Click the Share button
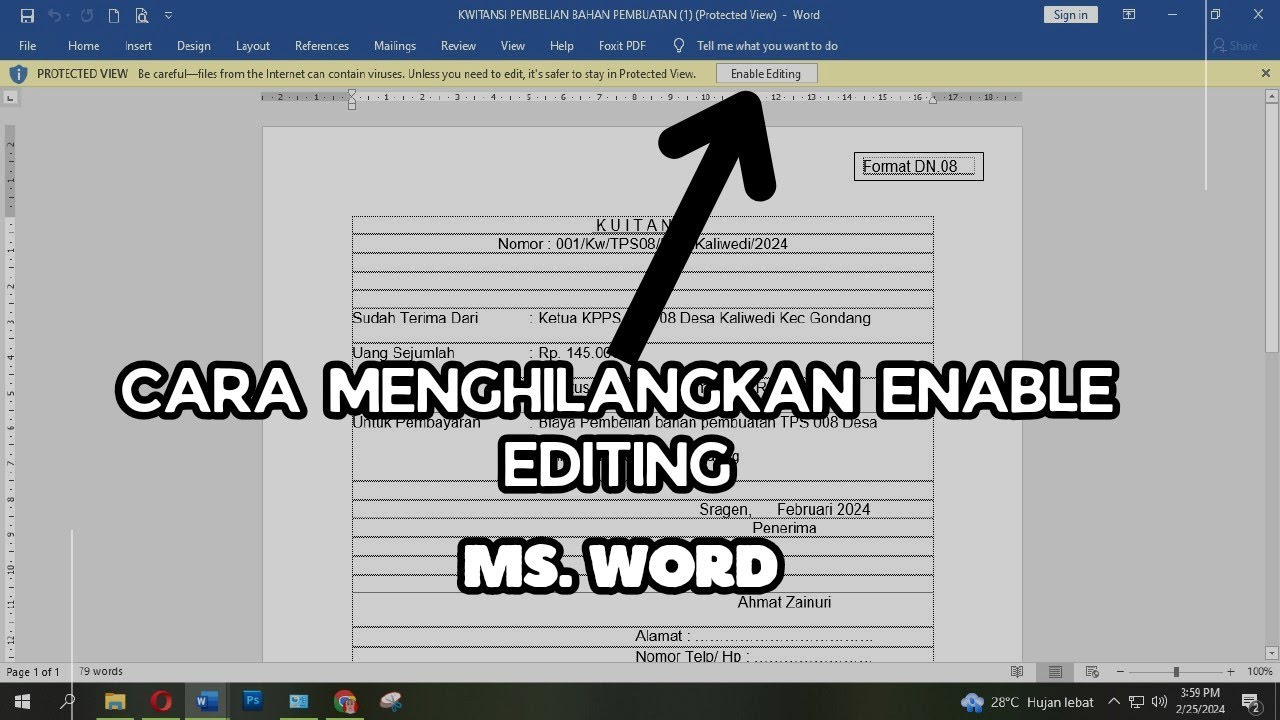1280x720 pixels. point(1235,46)
